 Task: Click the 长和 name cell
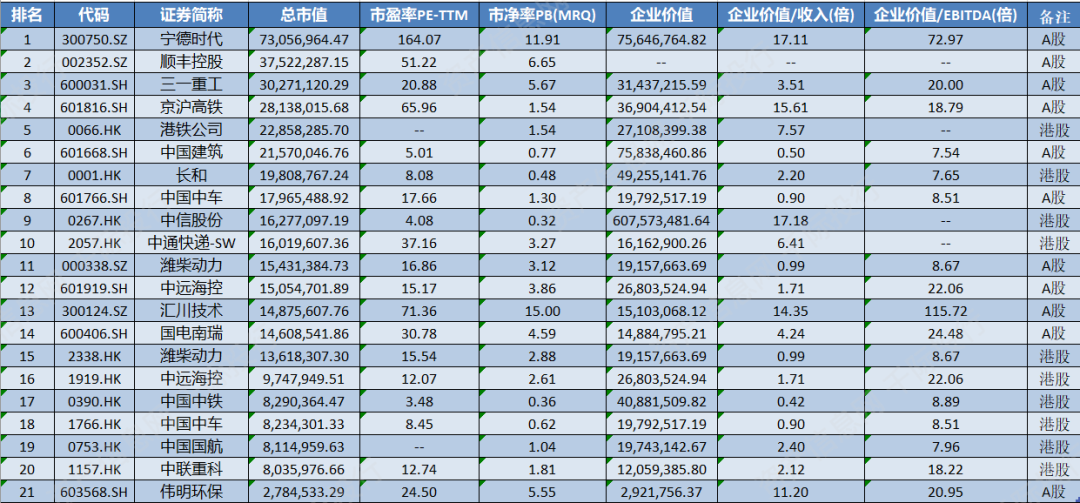(191, 175)
